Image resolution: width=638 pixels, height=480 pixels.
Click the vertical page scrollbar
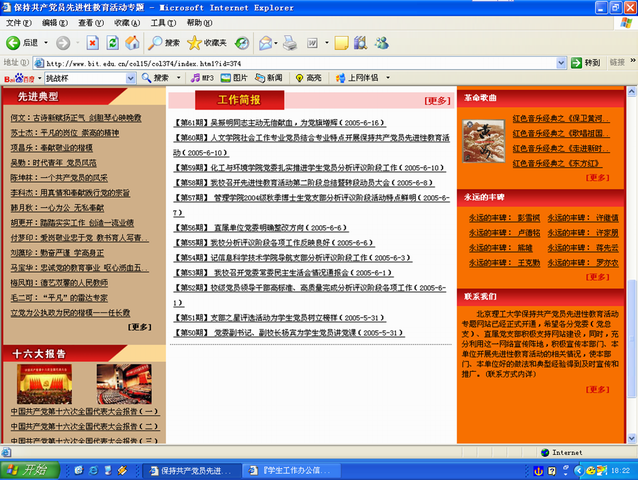[631, 250]
